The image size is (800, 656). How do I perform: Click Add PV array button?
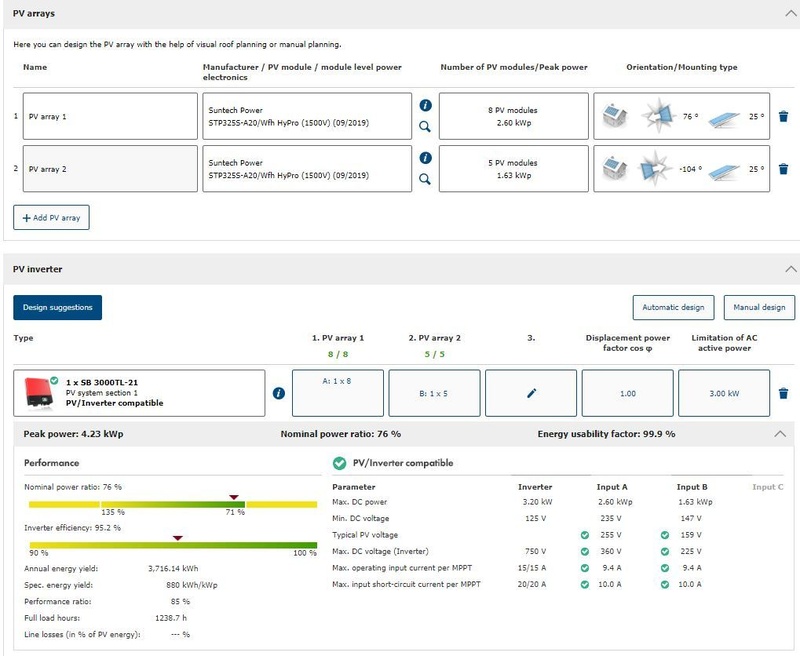coord(51,217)
